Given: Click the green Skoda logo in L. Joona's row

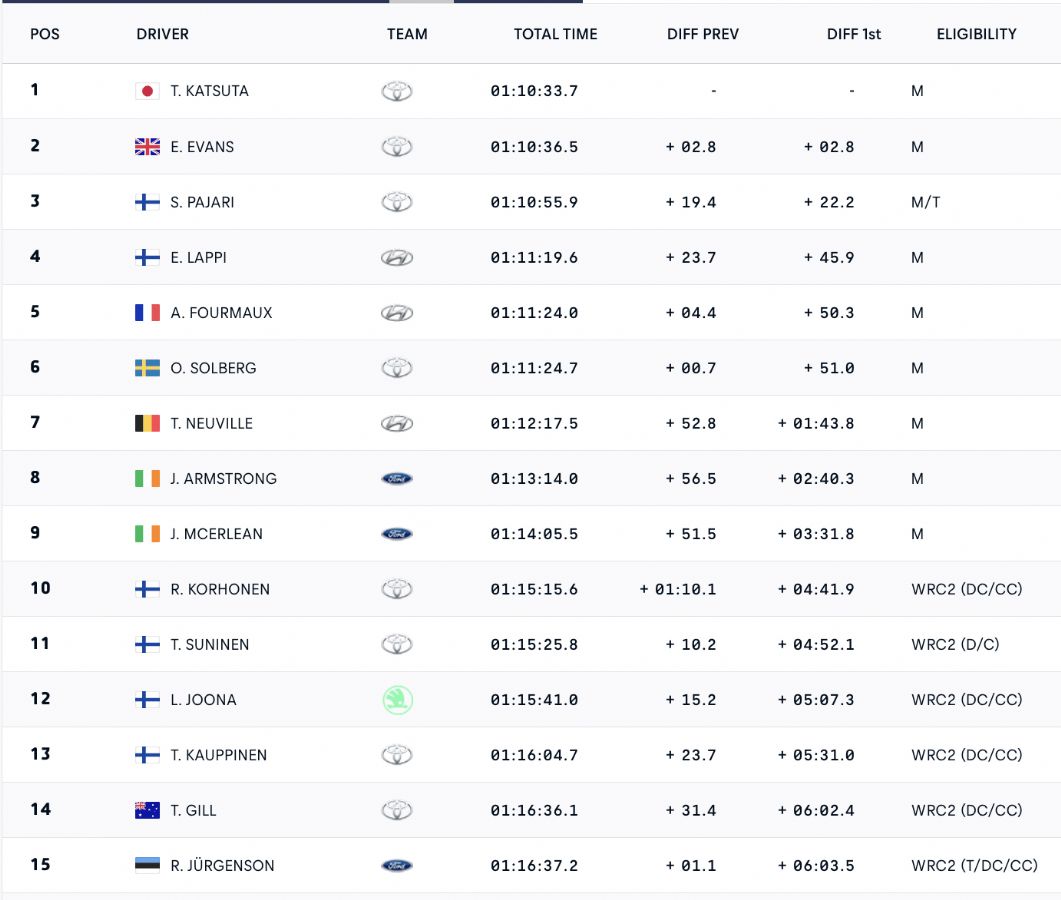Looking at the screenshot, I should [397, 700].
